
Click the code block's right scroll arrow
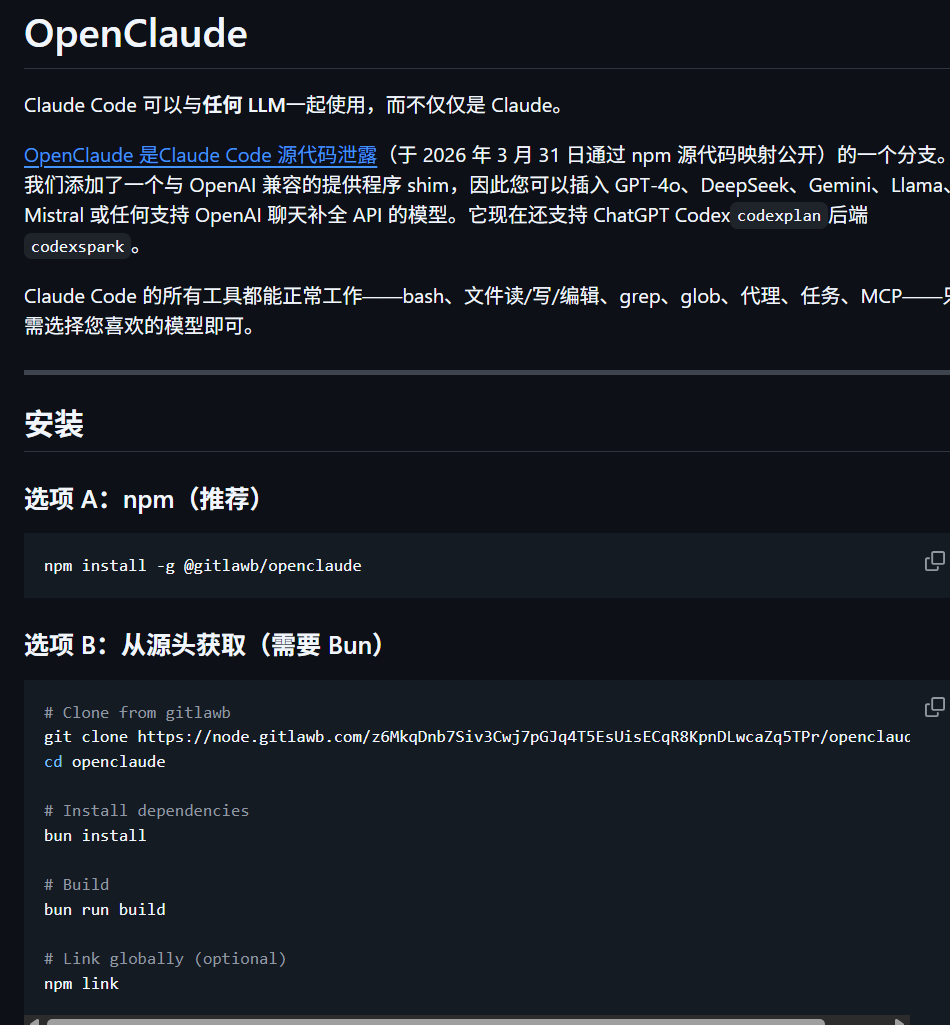900,1021
